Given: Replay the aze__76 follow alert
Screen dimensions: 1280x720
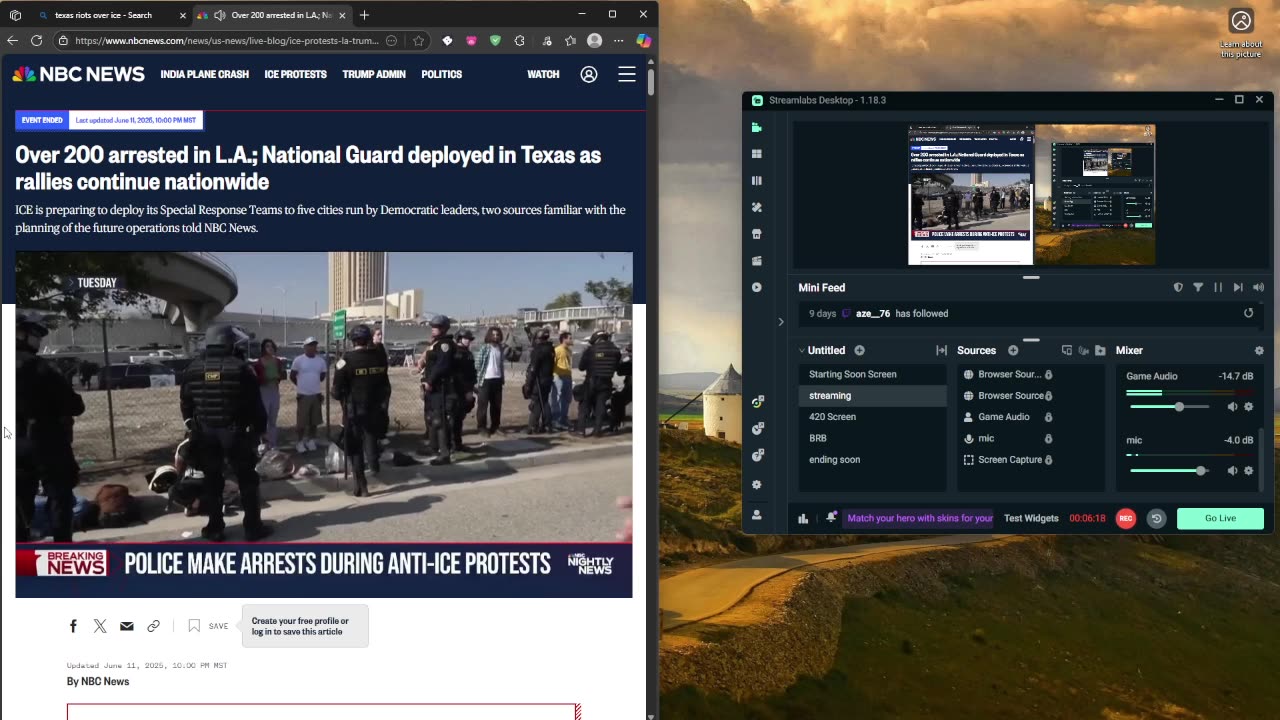Looking at the screenshot, I should pyautogui.click(x=1248, y=313).
